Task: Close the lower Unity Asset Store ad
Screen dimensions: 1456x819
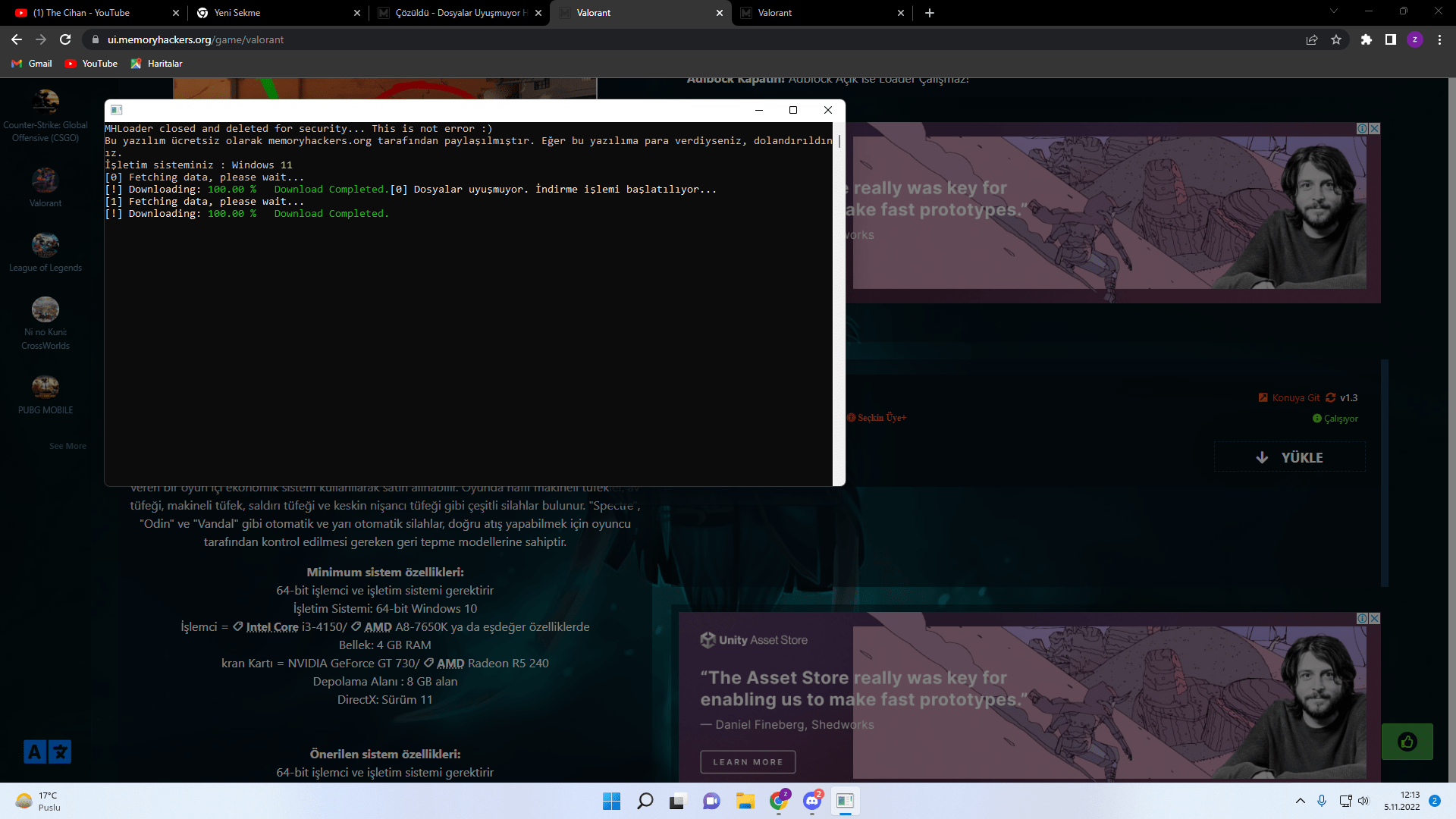Action: pyautogui.click(x=1375, y=619)
